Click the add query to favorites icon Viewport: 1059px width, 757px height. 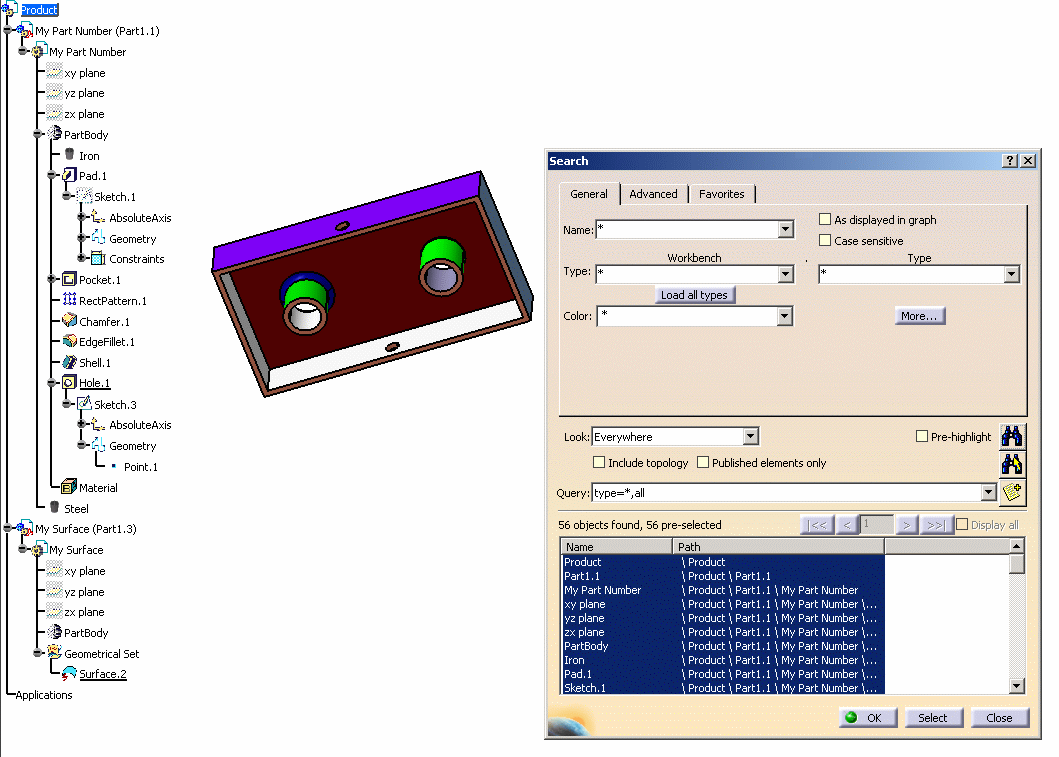coord(1012,492)
